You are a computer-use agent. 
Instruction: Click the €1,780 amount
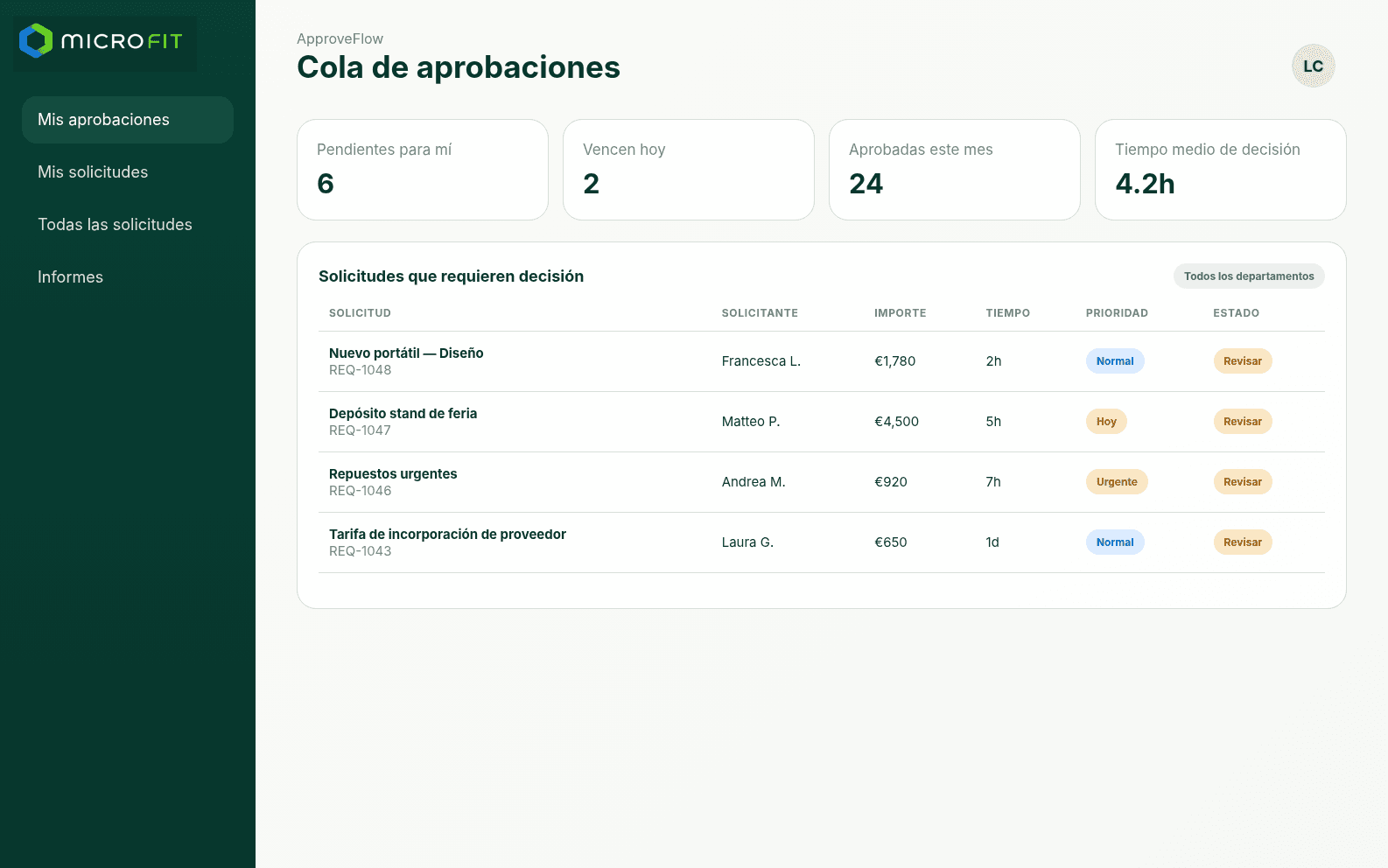894,361
